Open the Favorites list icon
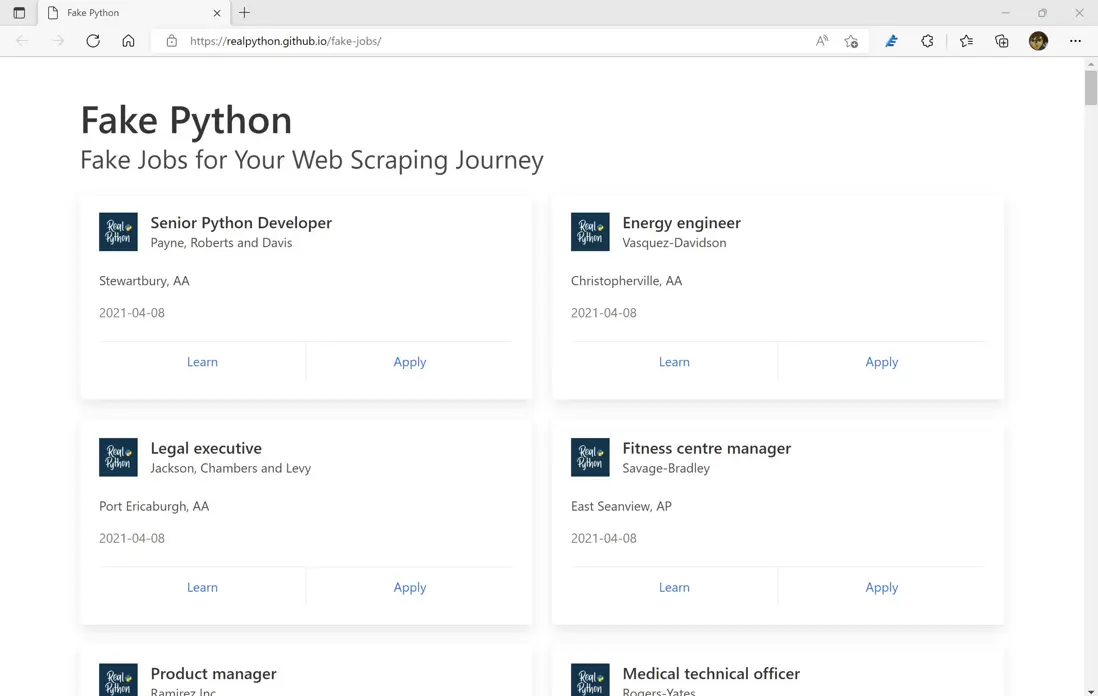This screenshot has width=1098, height=696. click(966, 41)
